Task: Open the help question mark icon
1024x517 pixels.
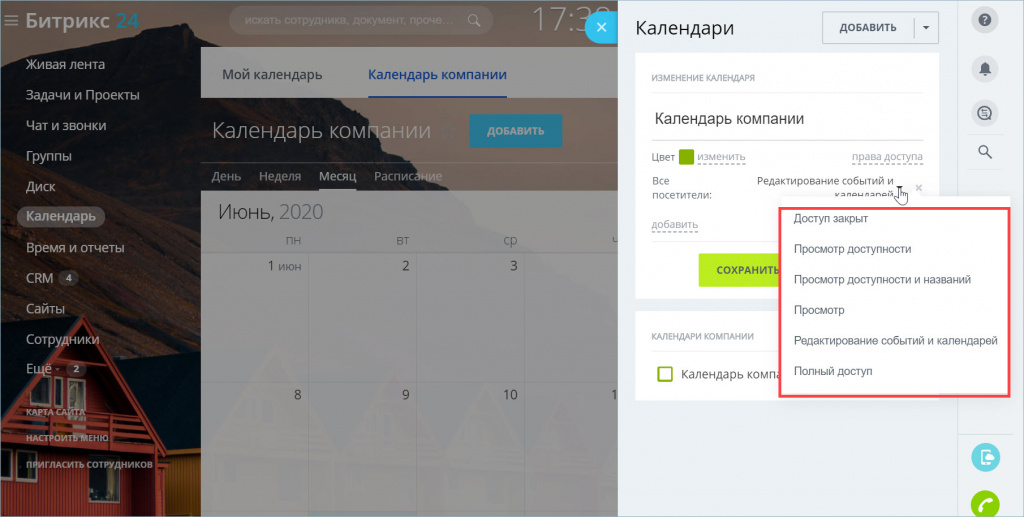Action: click(985, 20)
